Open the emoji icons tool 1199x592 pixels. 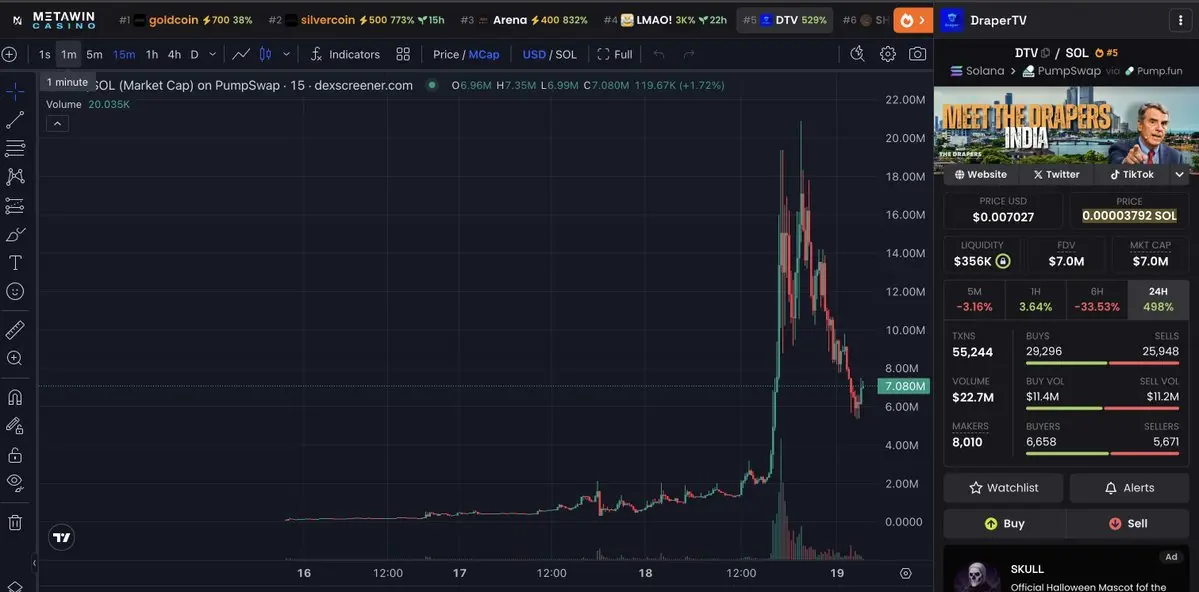[x=15, y=291]
